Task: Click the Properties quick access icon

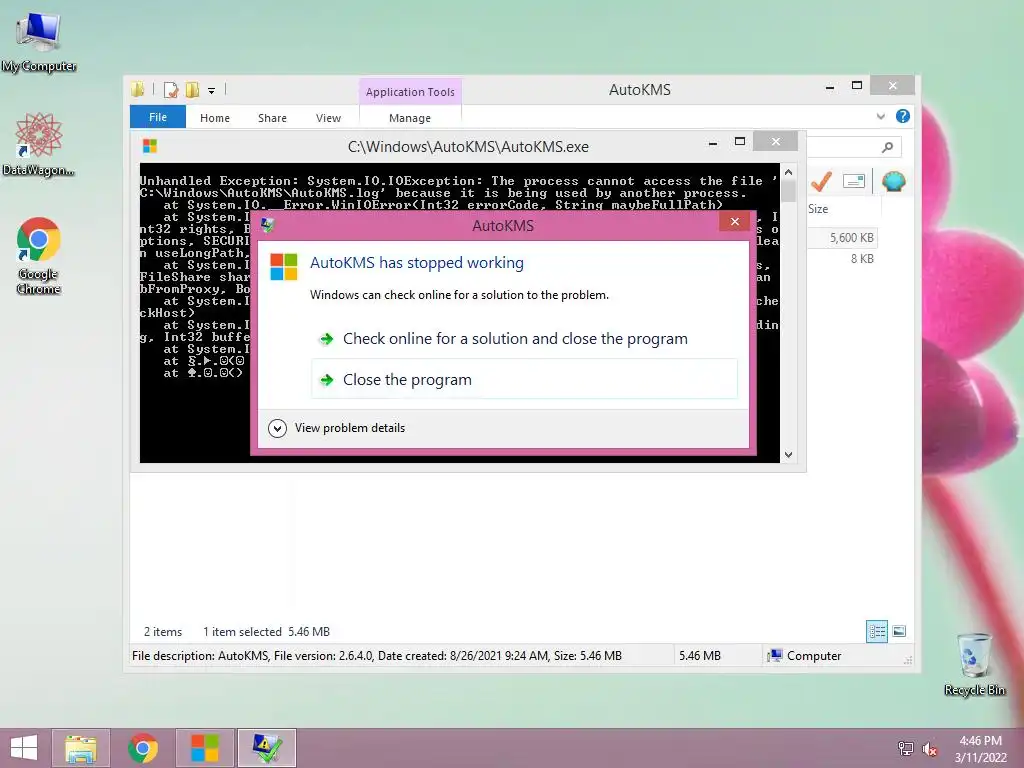Action: [x=171, y=90]
